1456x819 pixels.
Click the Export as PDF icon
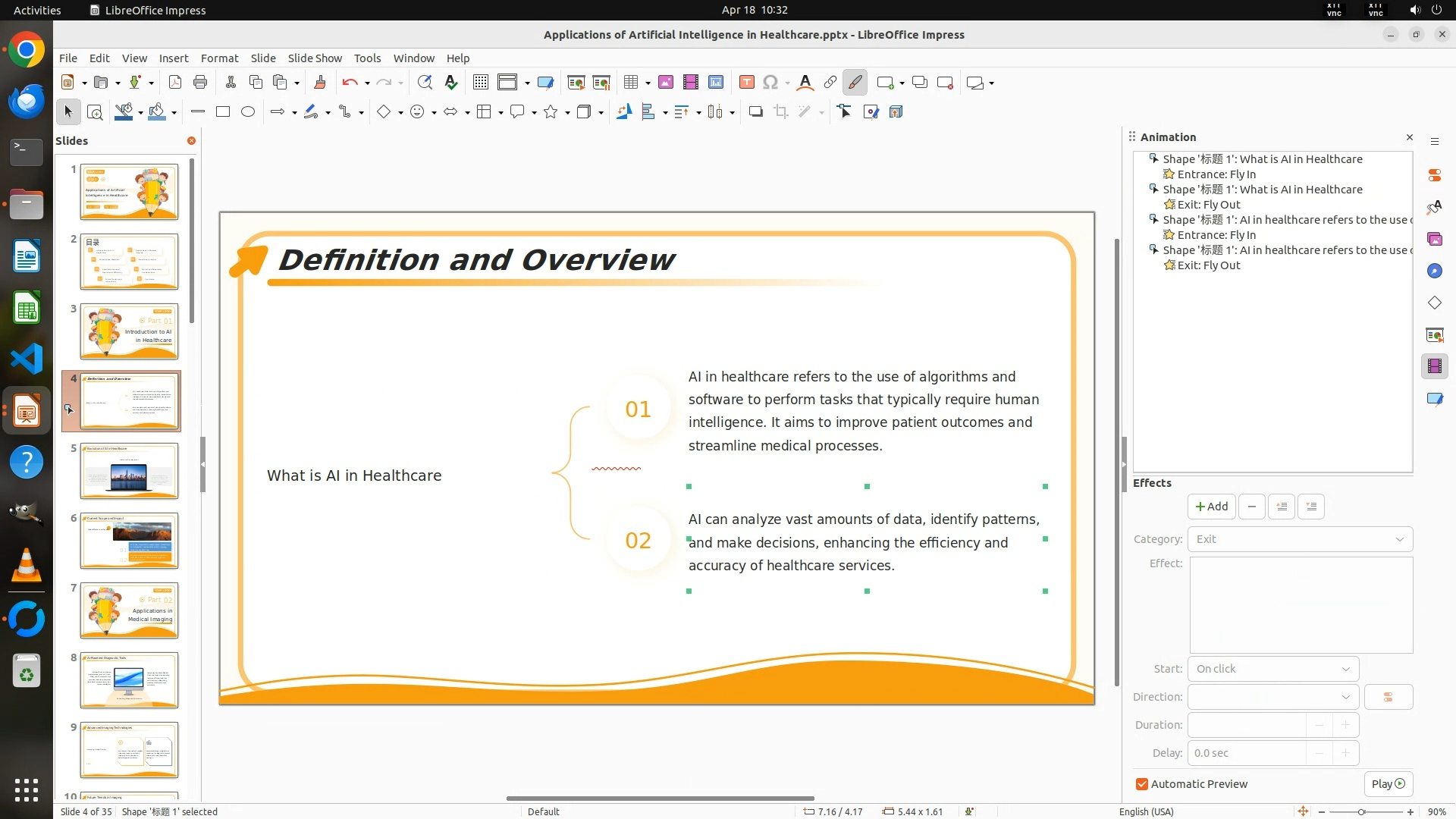coord(175,83)
